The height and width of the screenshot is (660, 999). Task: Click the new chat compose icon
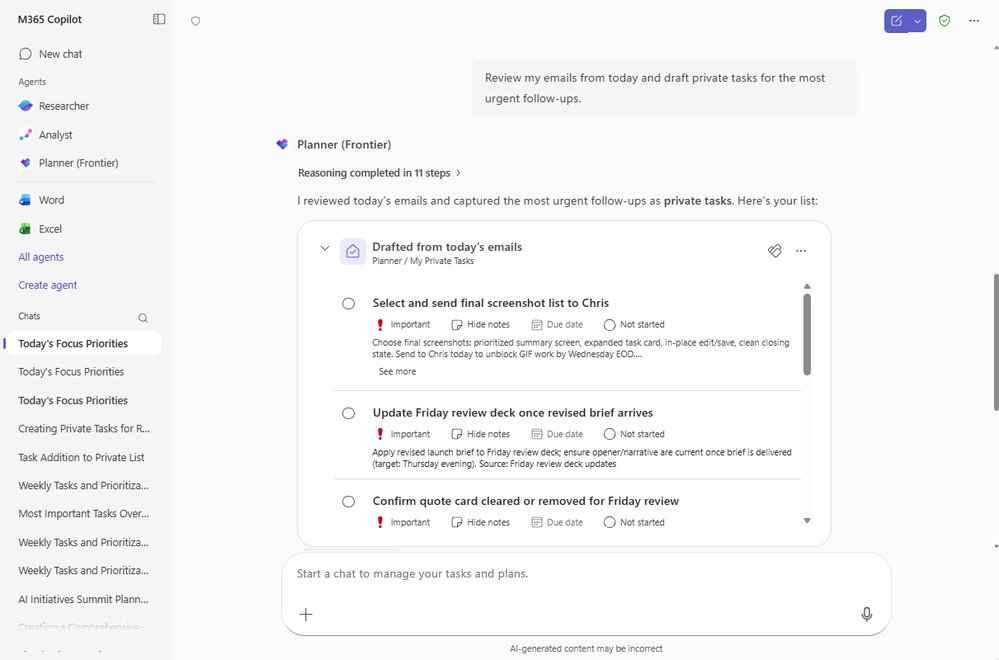point(898,20)
